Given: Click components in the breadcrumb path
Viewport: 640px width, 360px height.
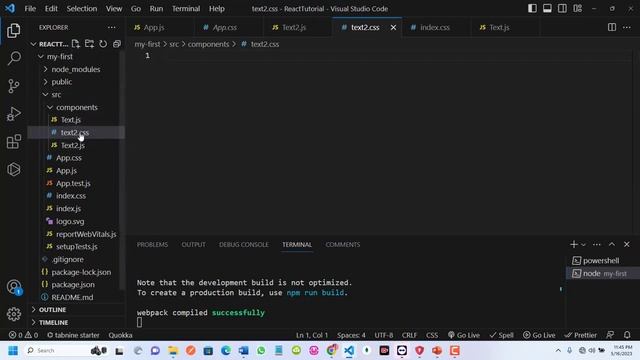Looking at the screenshot, I should 208,44.
